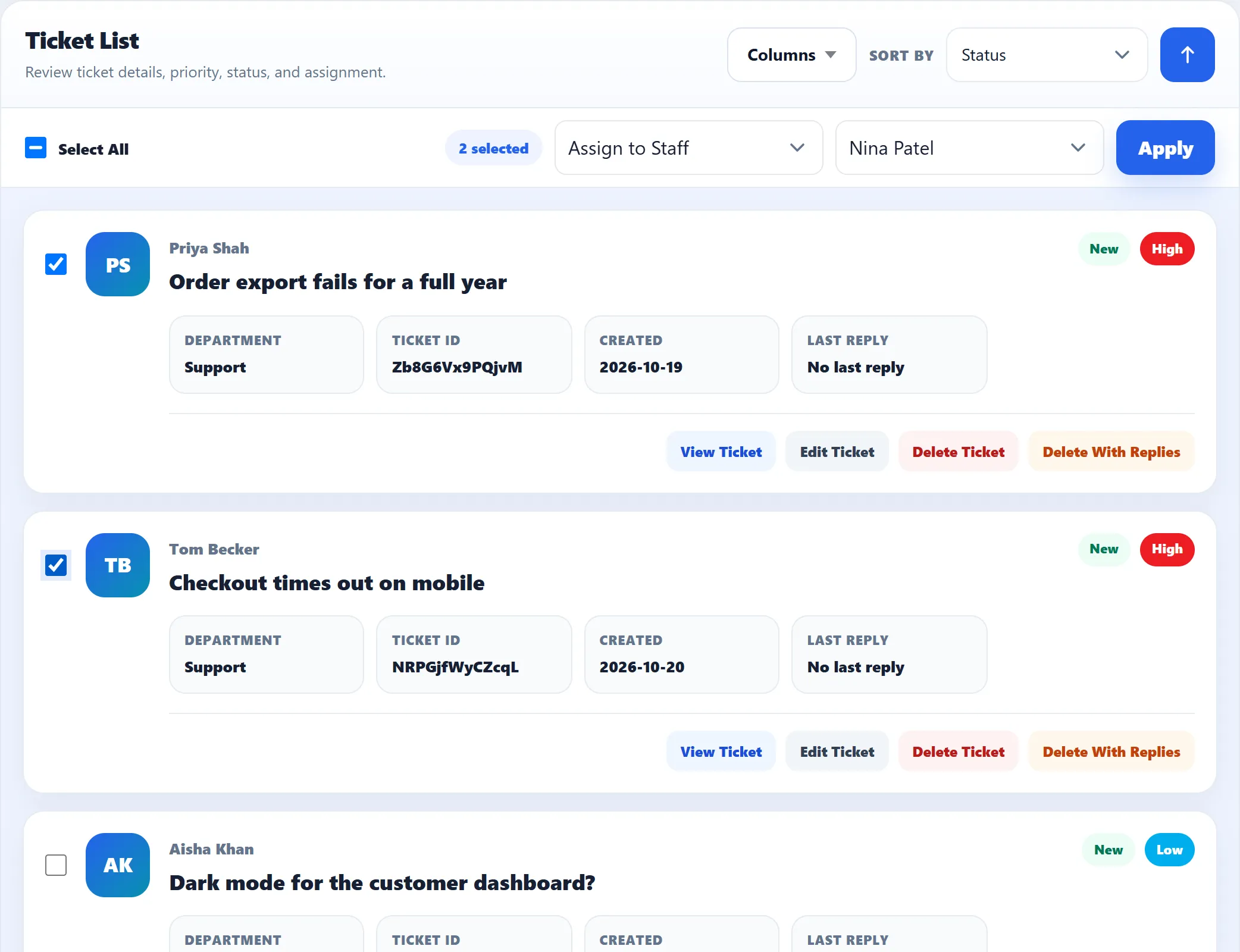This screenshot has height=952, width=1240.
Task: Delete Priya Shah's ticket with replies
Action: [1111, 452]
